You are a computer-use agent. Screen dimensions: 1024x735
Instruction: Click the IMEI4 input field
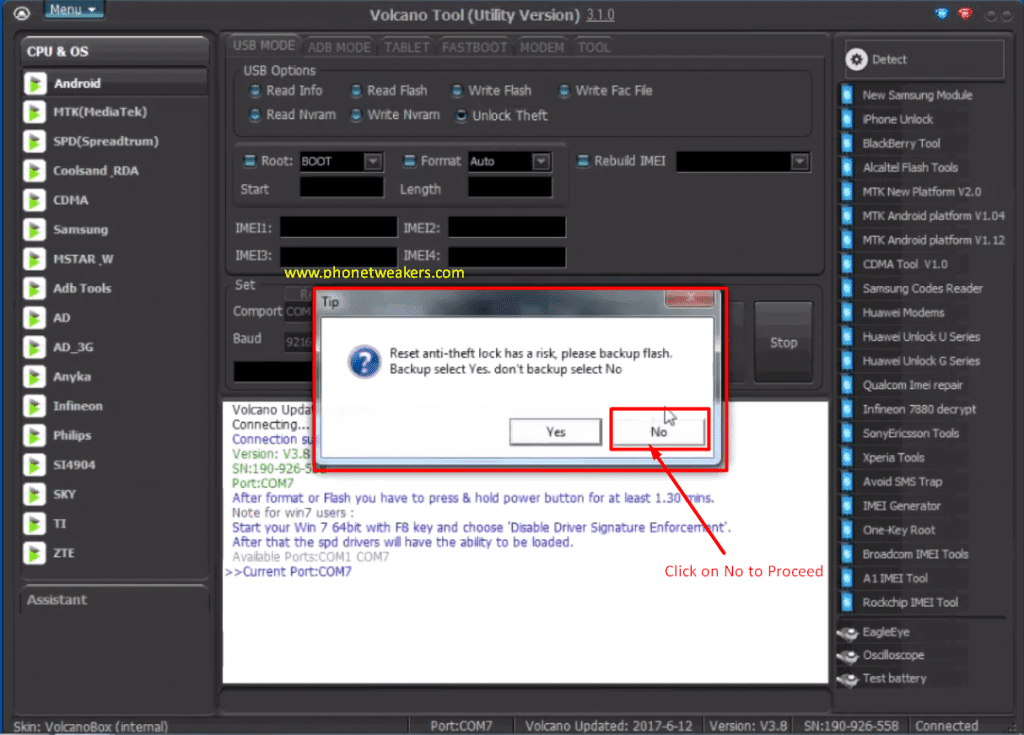pyautogui.click(x=507, y=257)
